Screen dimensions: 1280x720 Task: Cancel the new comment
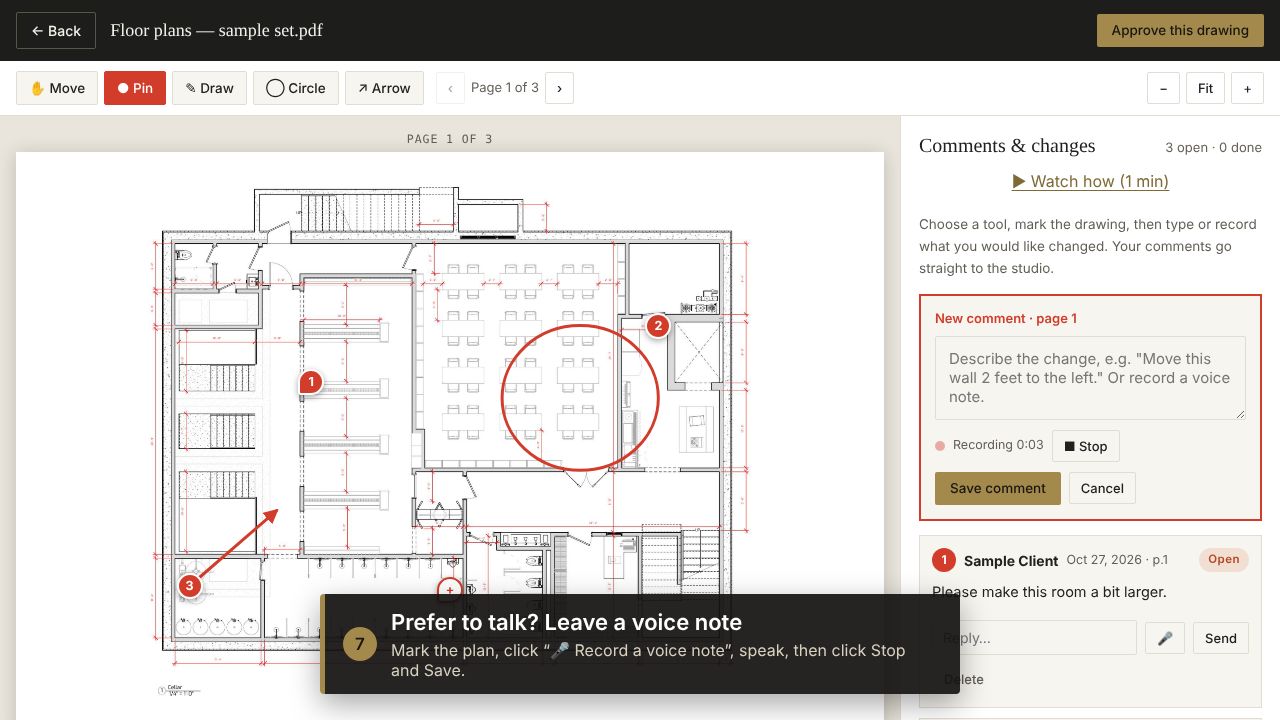(x=1102, y=488)
